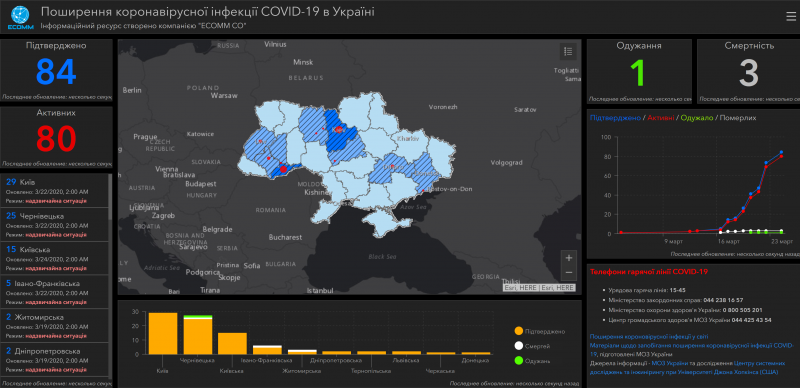Select the Київська row with 15 cases
The image size is (800, 388).
pos(54,258)
